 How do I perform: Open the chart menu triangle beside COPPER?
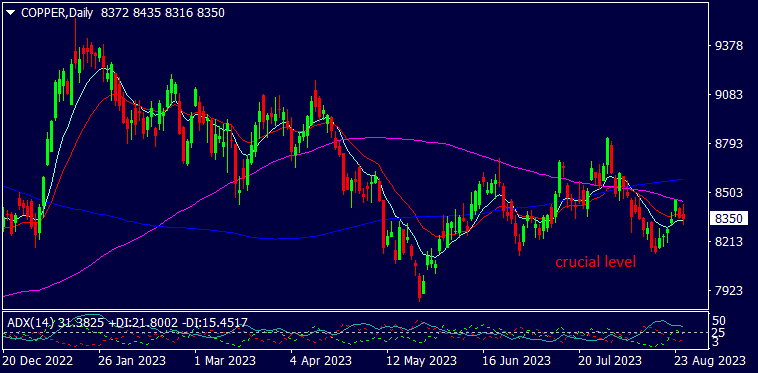12,14
